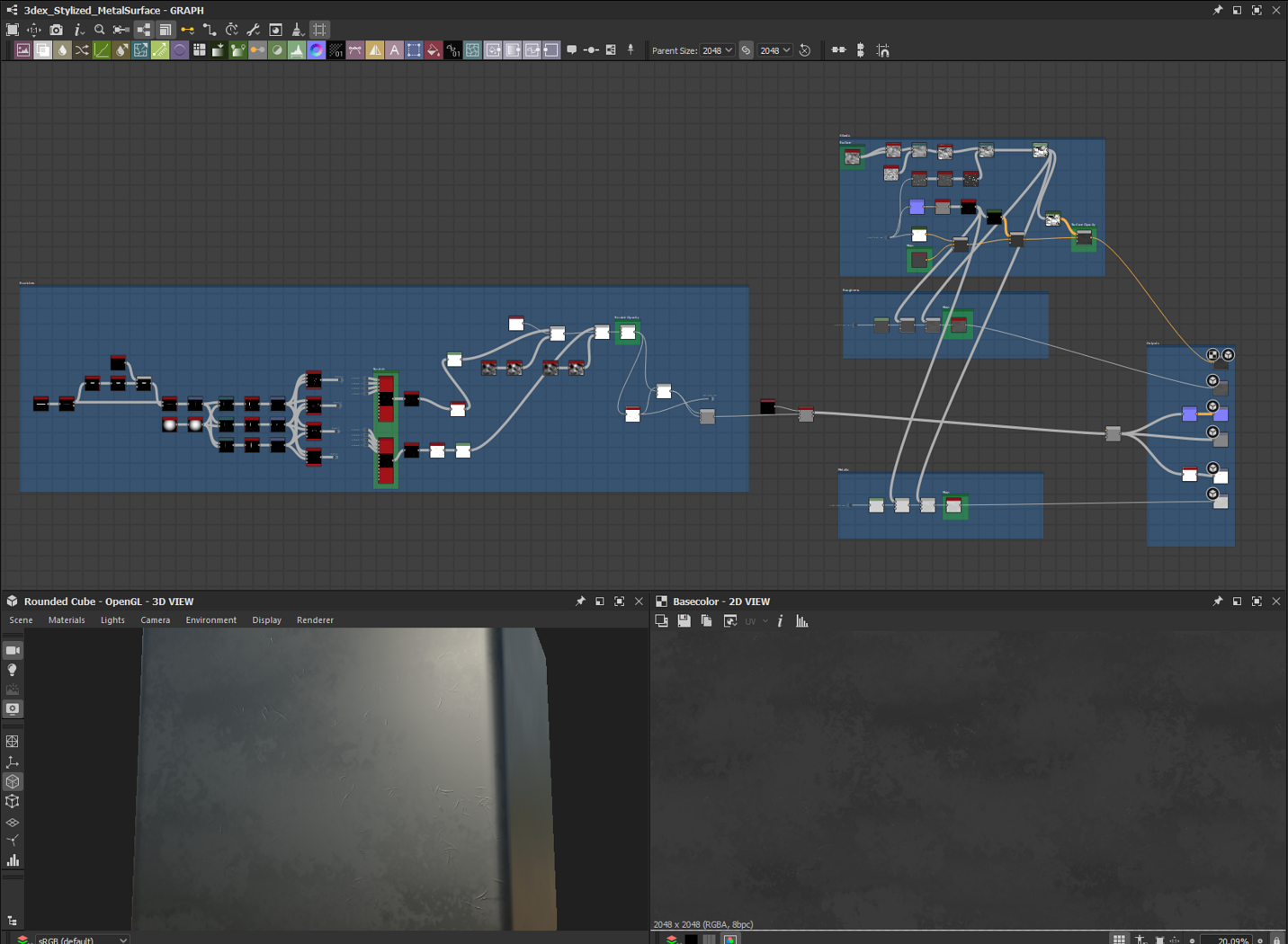Open the link creation mode dropdown
Image resolution: width=1288 pixels, height=944 pixels.
tap(188, 30)
